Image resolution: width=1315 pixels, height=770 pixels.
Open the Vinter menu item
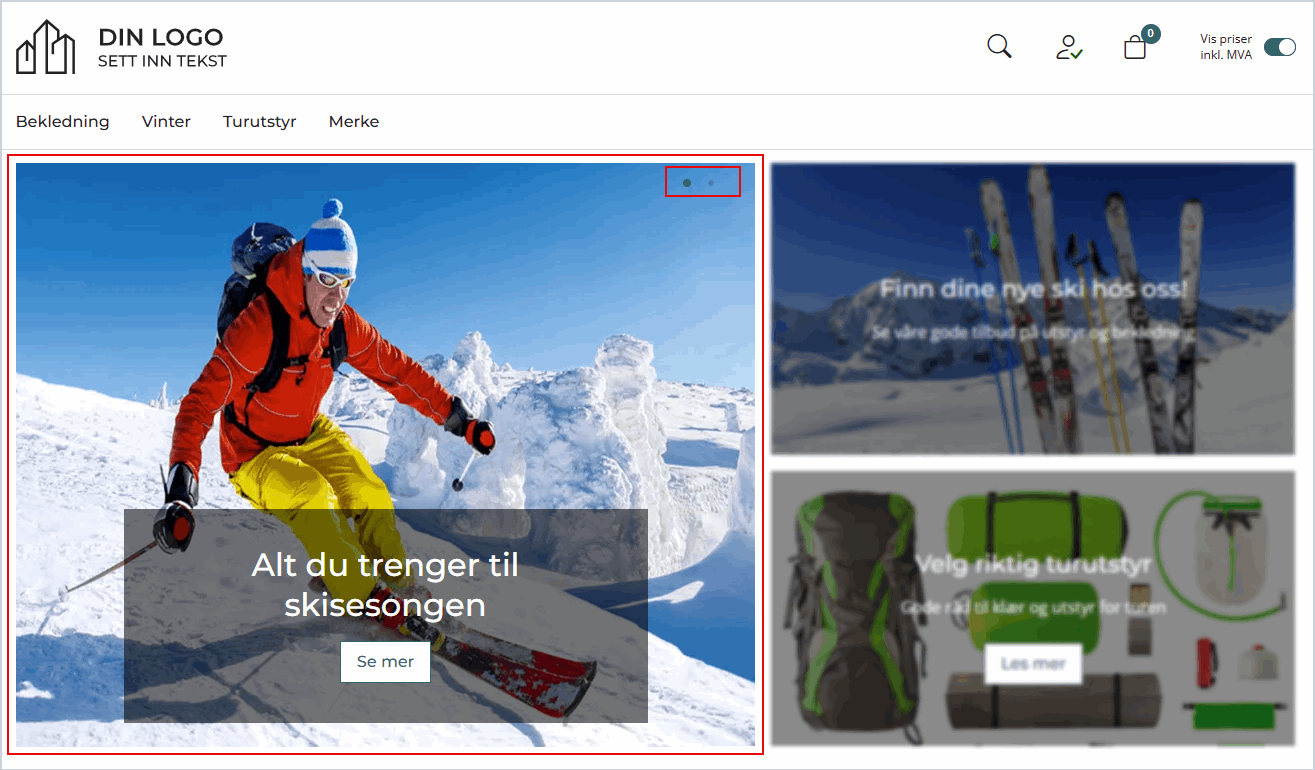166,122
